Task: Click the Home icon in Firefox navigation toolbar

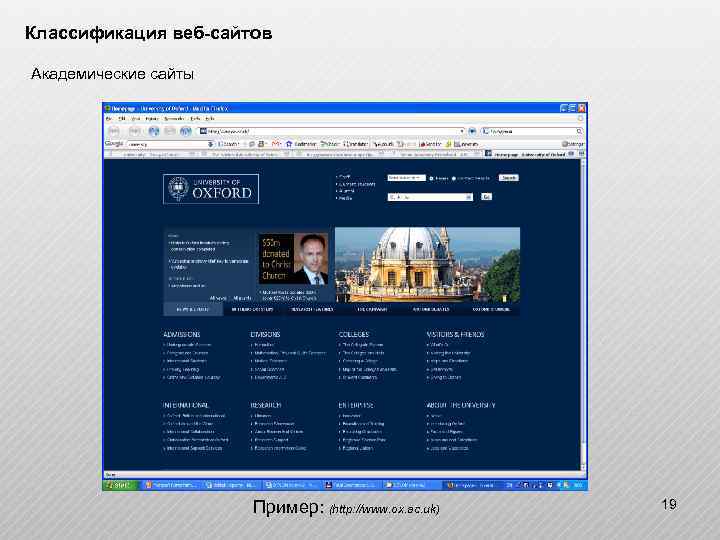Action: (186, 131)
